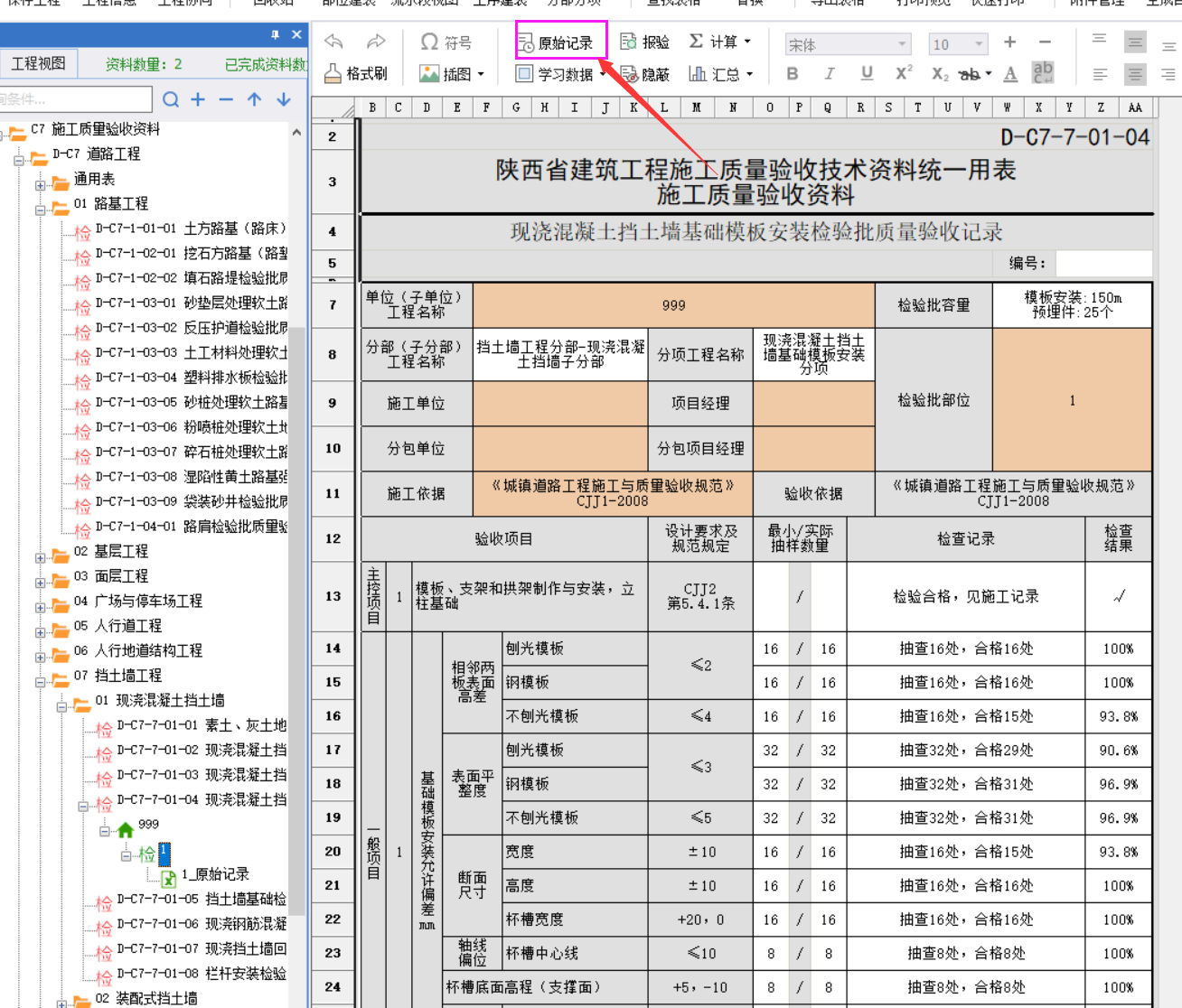Select tree item D-C7-7-01-05 挡土墙基础

[202, 899]
